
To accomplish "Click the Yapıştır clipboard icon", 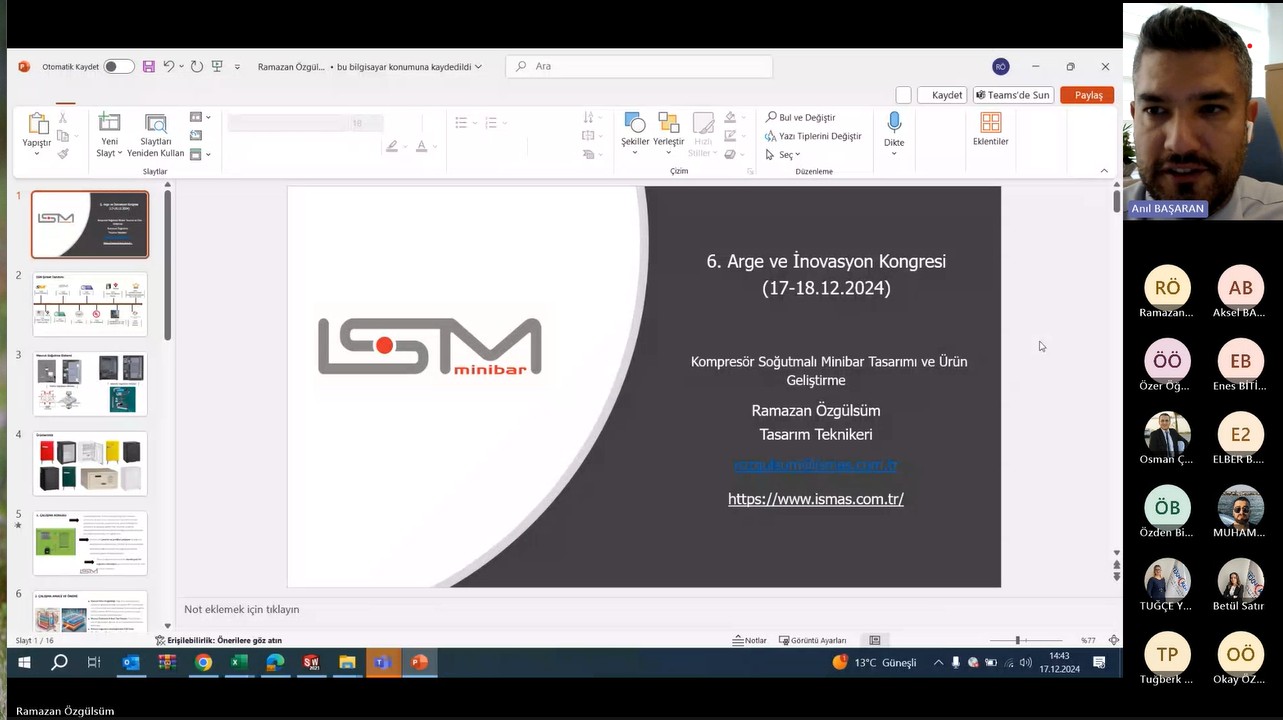I will tap(37, 124).
